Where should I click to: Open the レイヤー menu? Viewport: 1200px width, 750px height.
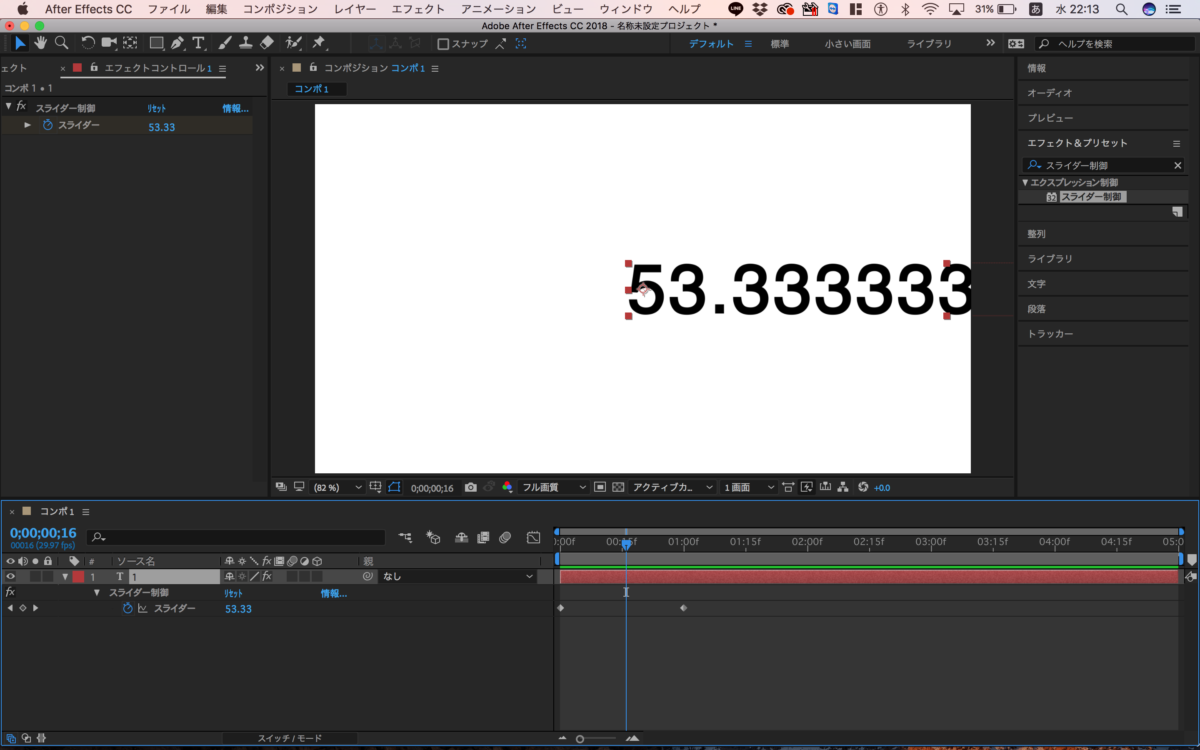355,9
